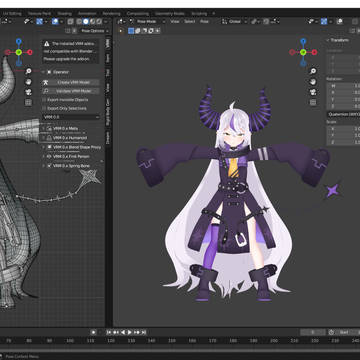Click the extend selection mode icon
Screen dimensions: 360x360
coord(138,31)
